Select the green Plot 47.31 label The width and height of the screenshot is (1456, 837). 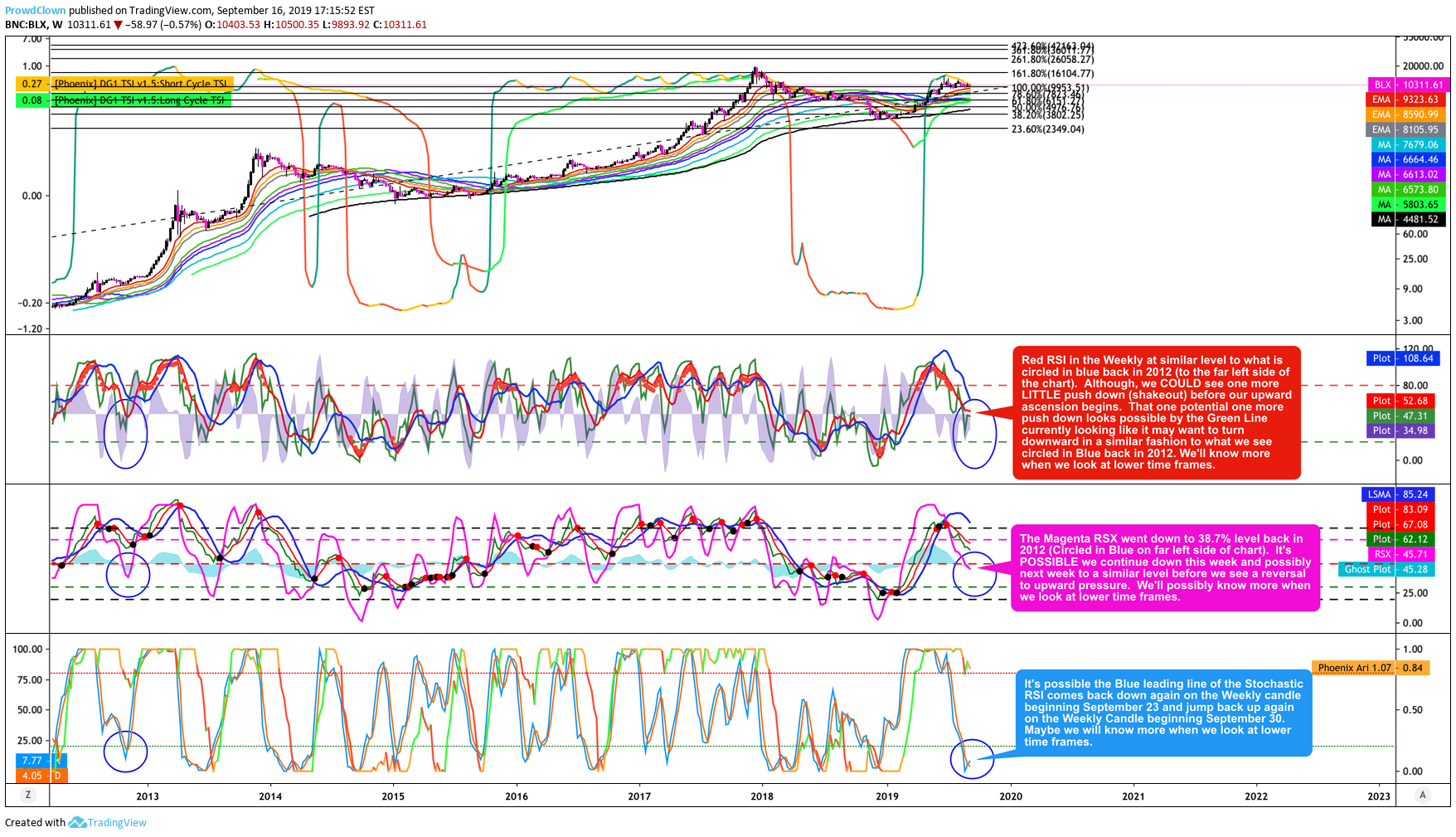click(1400, 416)
